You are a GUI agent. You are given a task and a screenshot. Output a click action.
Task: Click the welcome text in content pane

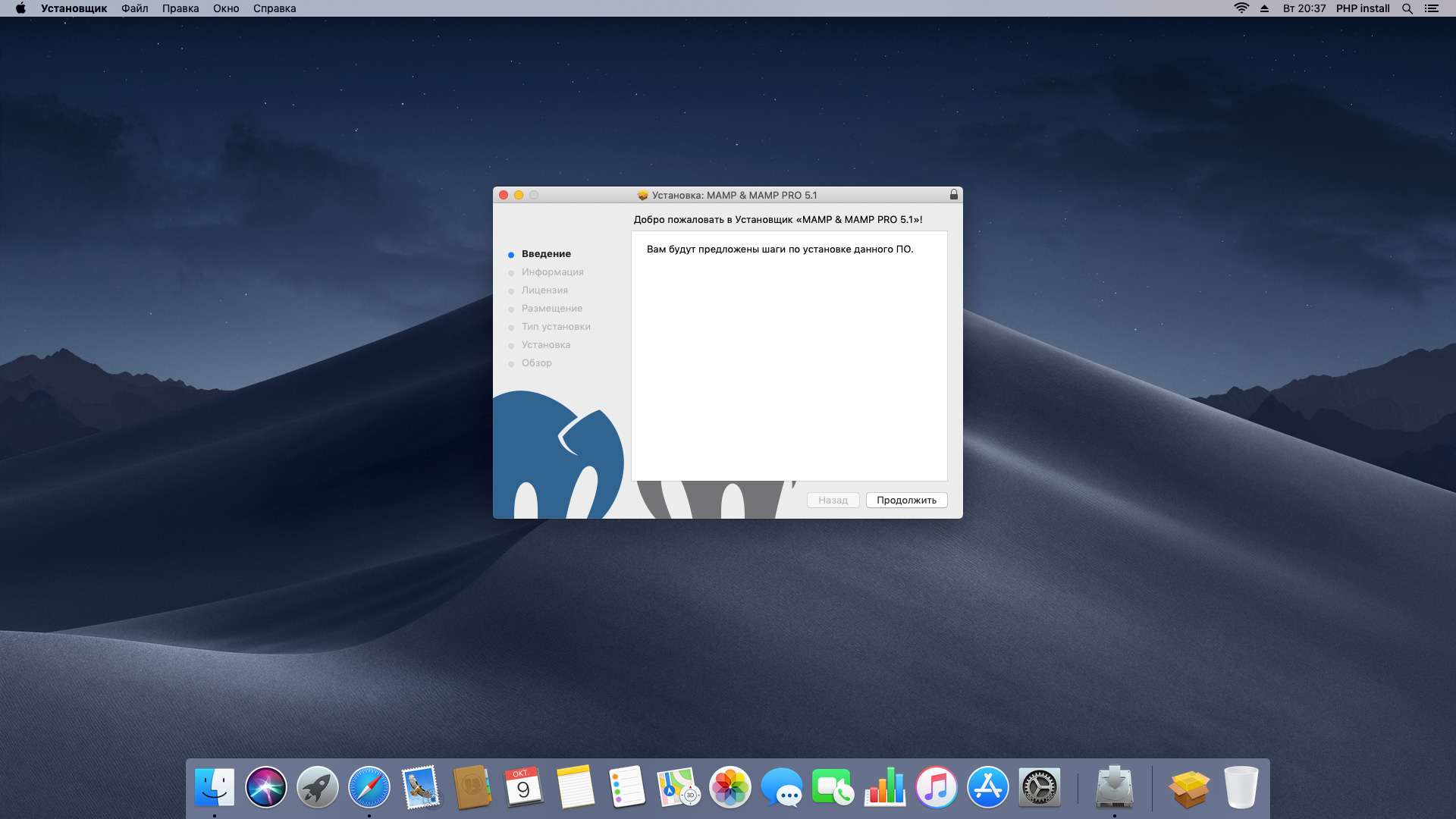click(780, 249)
